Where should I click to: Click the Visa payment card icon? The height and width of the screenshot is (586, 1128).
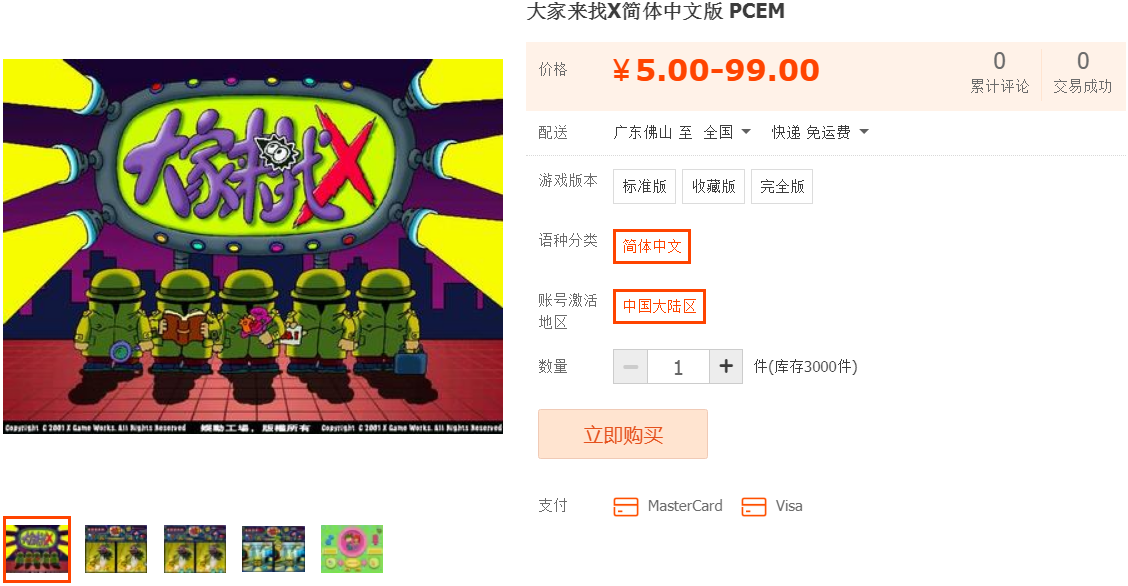tap(753, 507)
